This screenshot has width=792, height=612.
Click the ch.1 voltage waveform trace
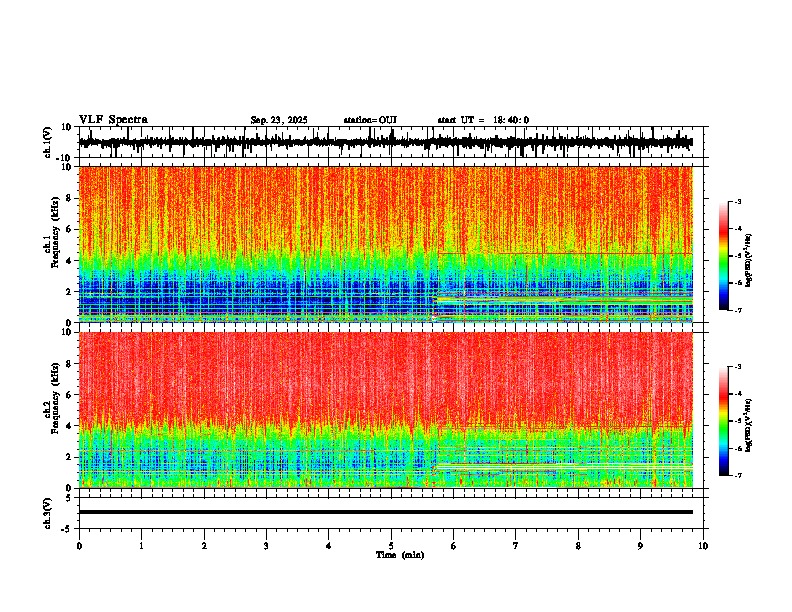[385, 143]
